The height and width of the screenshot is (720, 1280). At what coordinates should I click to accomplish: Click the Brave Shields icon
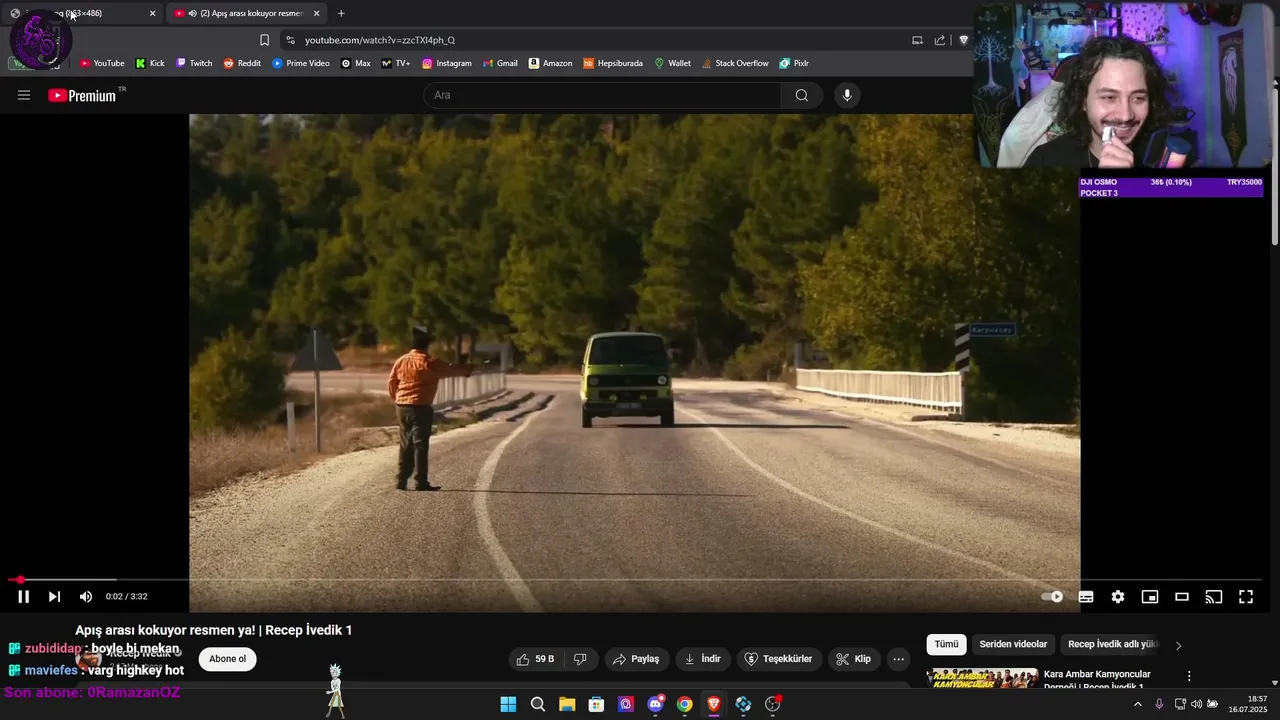pos(963,40)
